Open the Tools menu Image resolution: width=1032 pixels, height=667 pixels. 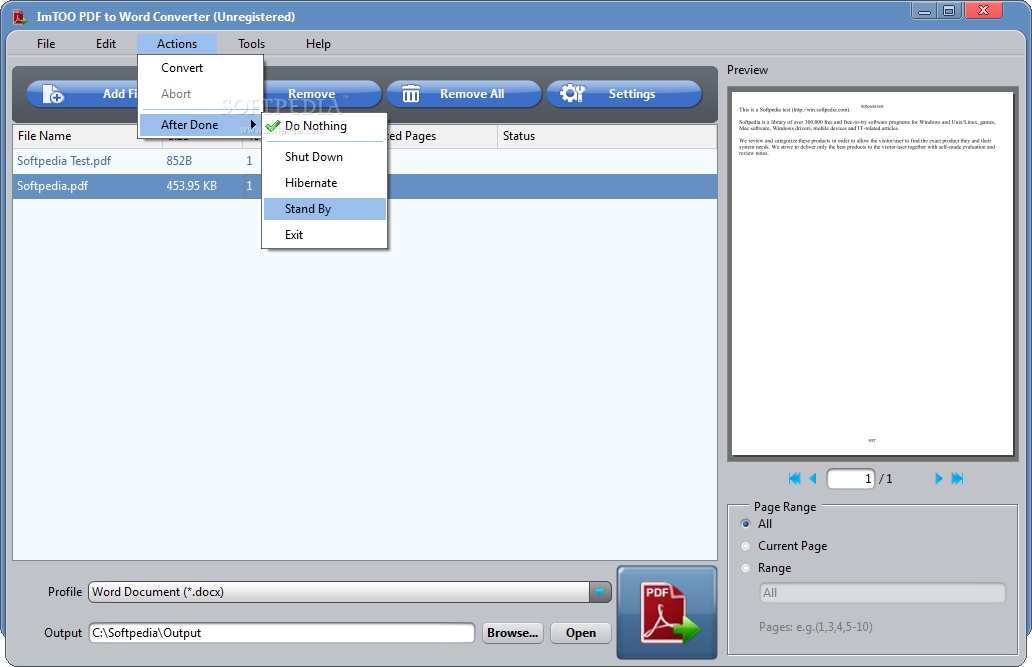[x=251, y=44]
